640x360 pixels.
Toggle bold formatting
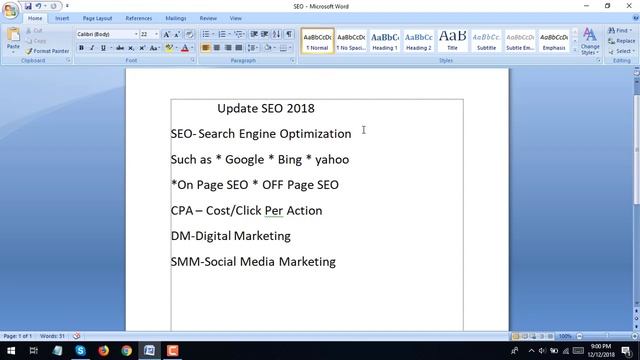click(81, 48)
